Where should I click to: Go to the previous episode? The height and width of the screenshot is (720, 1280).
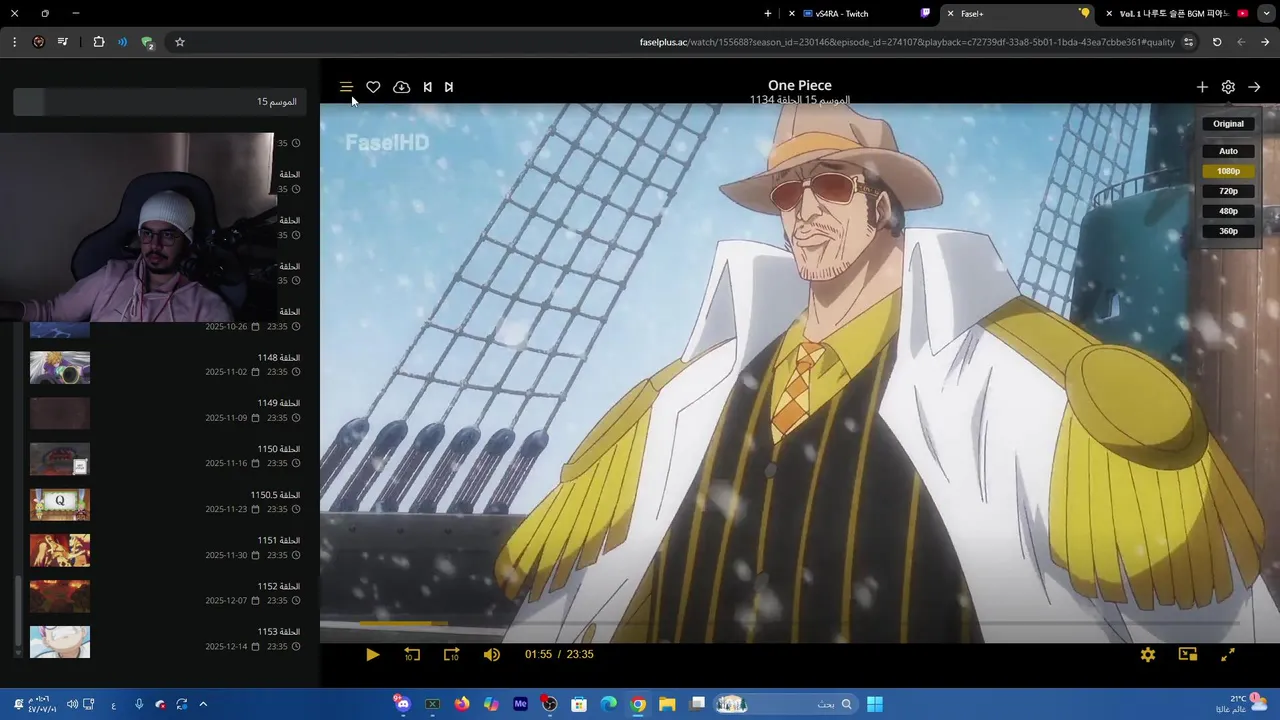427,87
